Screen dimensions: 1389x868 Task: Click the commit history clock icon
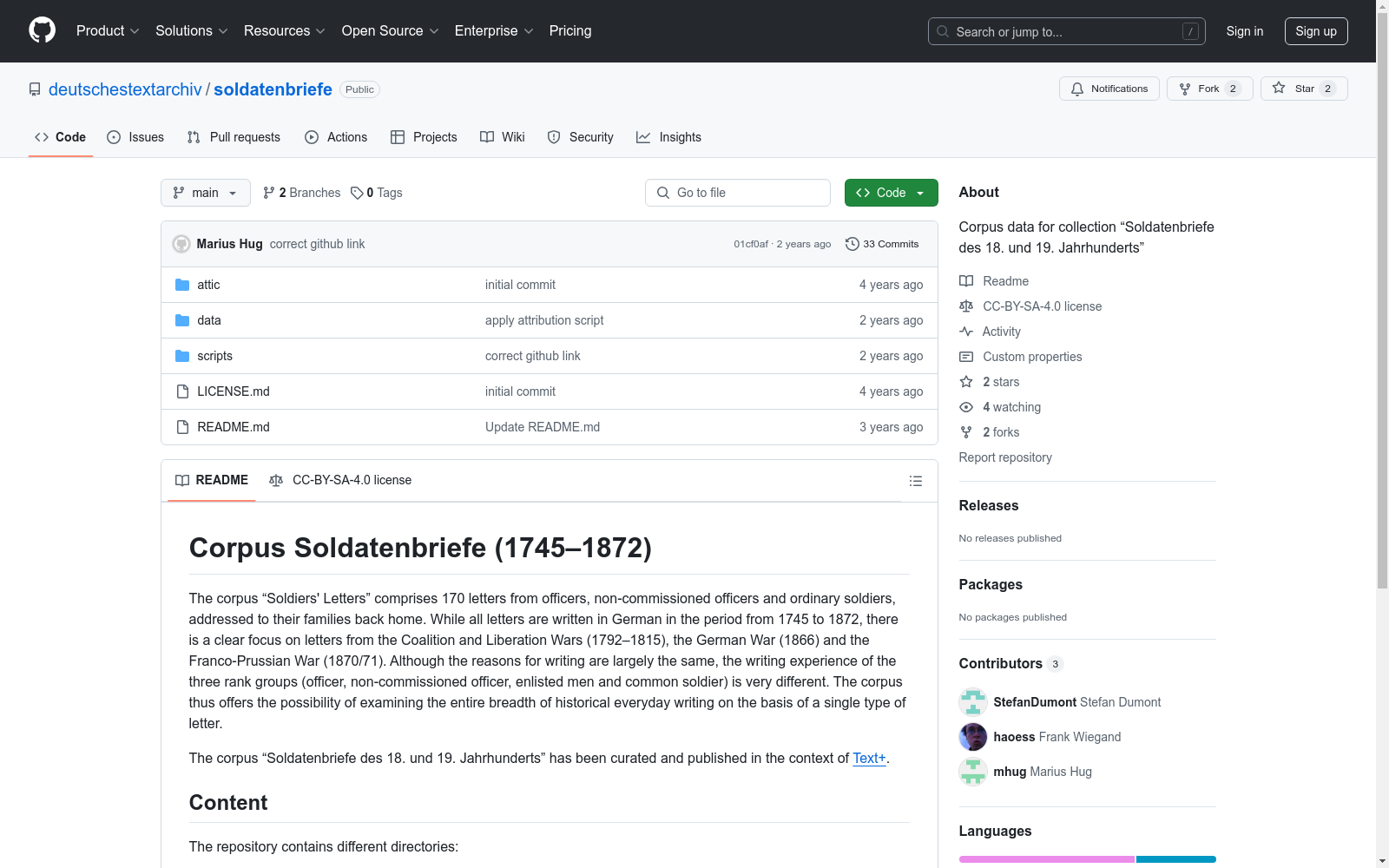point(852,244)
